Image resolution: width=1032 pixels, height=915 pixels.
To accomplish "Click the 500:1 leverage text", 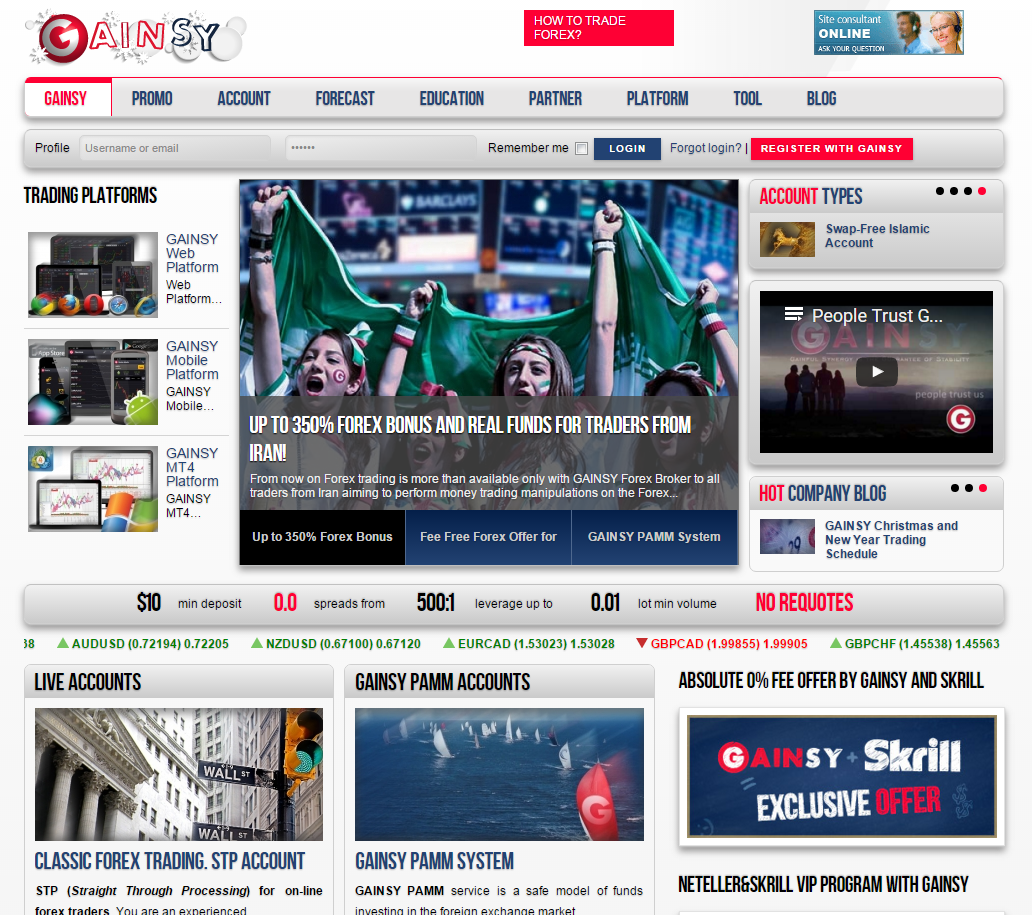I will point(484,603).
